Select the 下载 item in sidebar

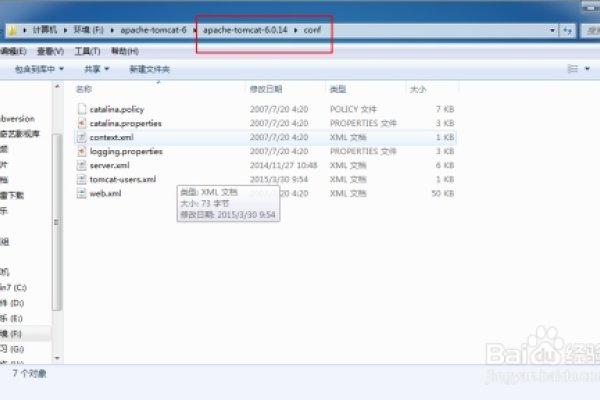pos(12,195)
